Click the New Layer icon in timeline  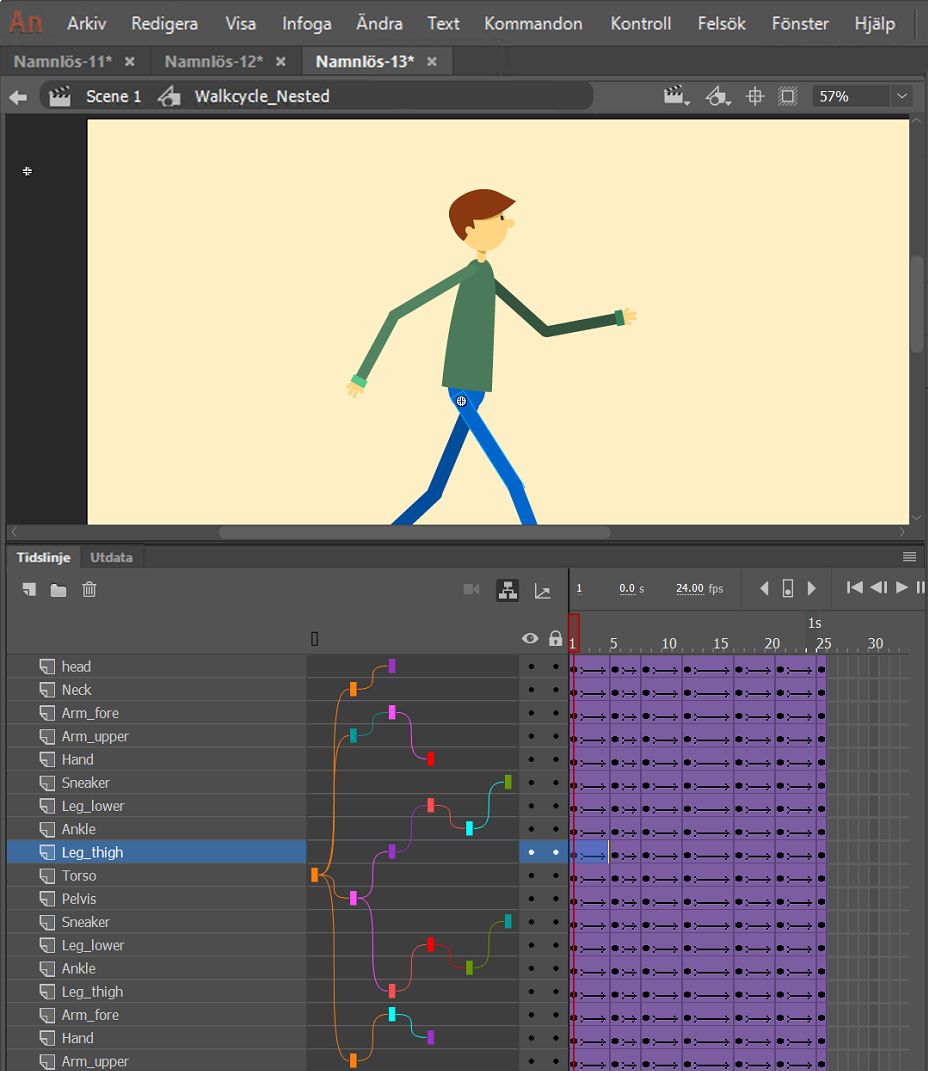click(x=30, y=590)
